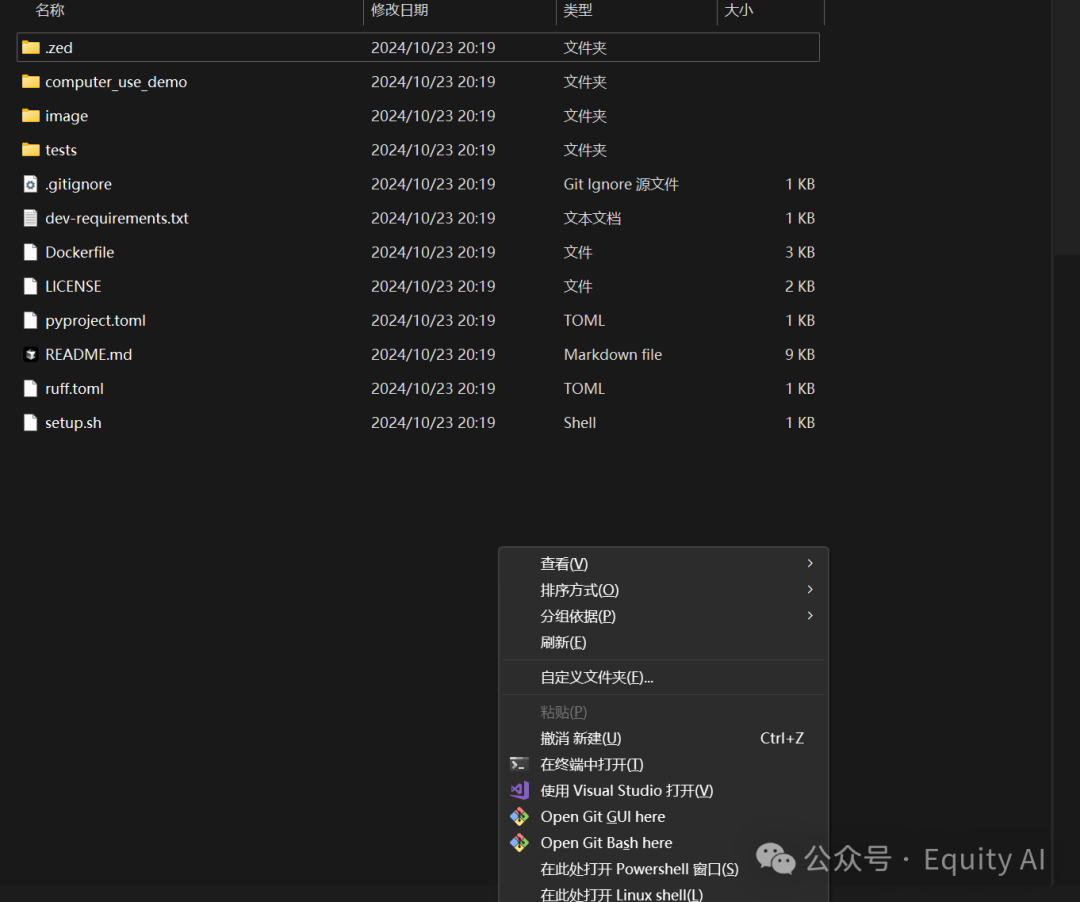
Task: Click the dev-requirements.txt file icon
Action: tap(30, 218)
